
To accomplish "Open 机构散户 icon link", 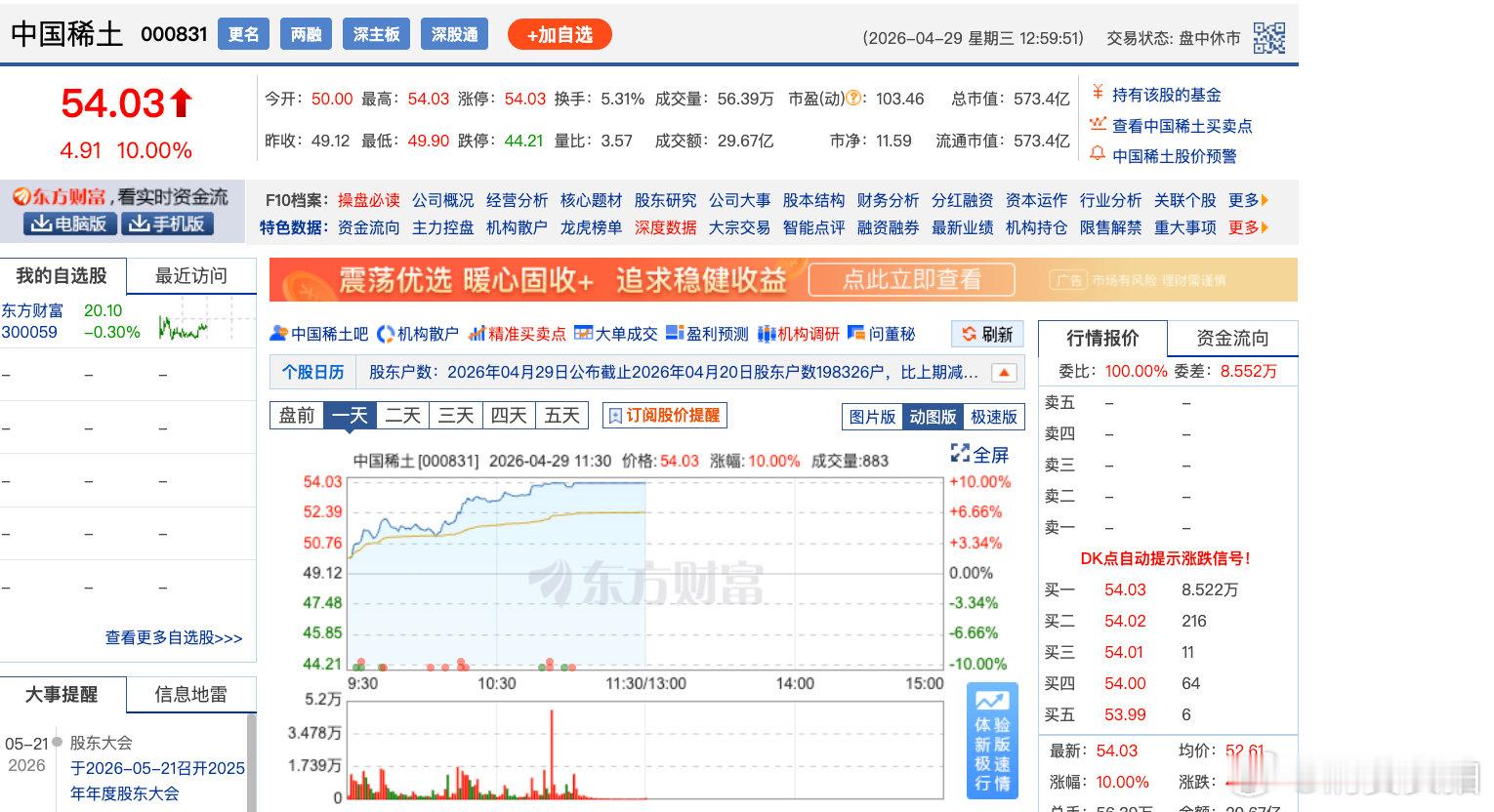I will click(386, 334).
